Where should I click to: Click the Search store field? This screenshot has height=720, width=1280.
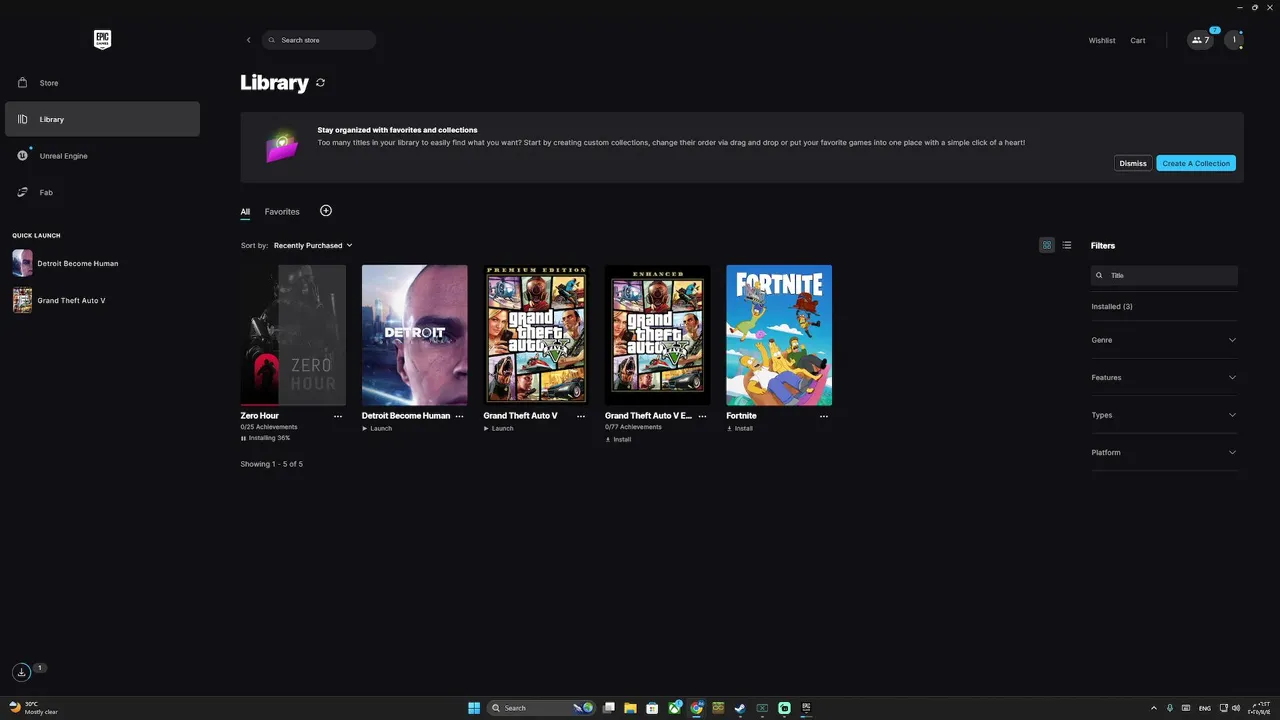pos(319,40)
